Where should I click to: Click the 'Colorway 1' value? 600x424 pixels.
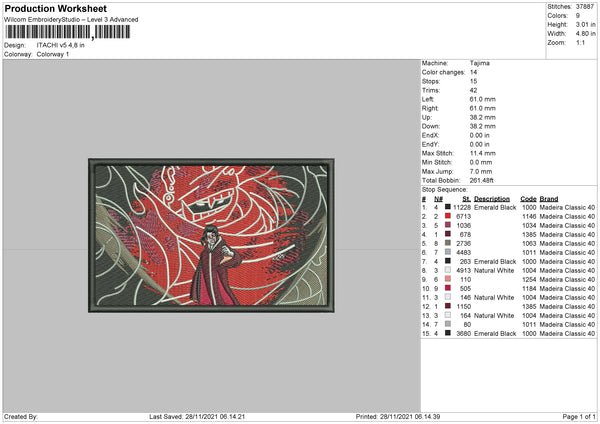coord(53,54)
